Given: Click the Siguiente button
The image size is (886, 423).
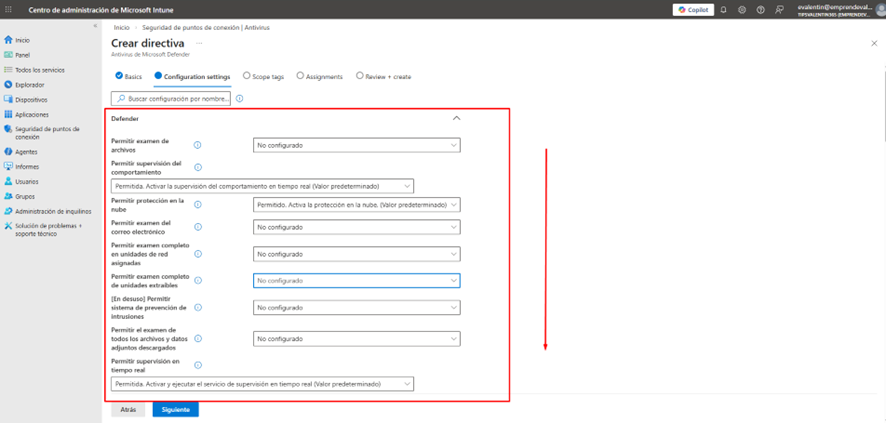Looking at the screenshot, I should click(175, 409).
